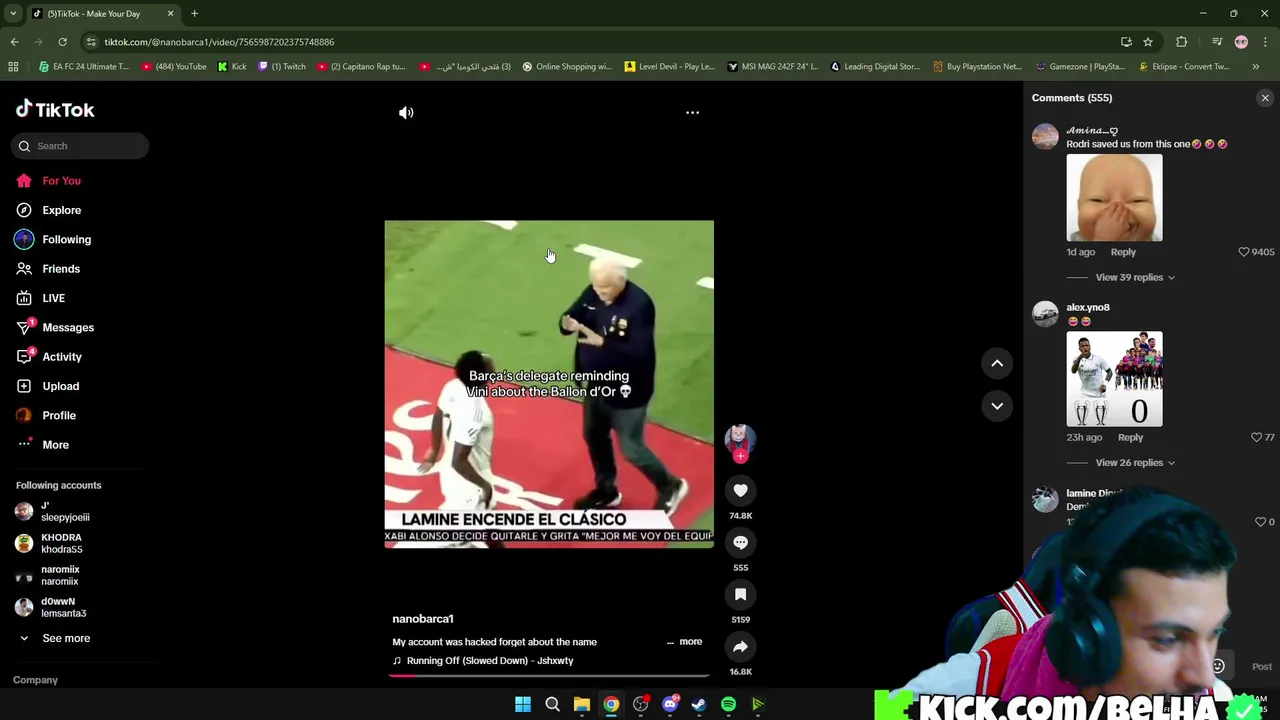This screenshot has height=720, width=1280.
Task: Open Messages in sidebar
Action: point(68,327)
